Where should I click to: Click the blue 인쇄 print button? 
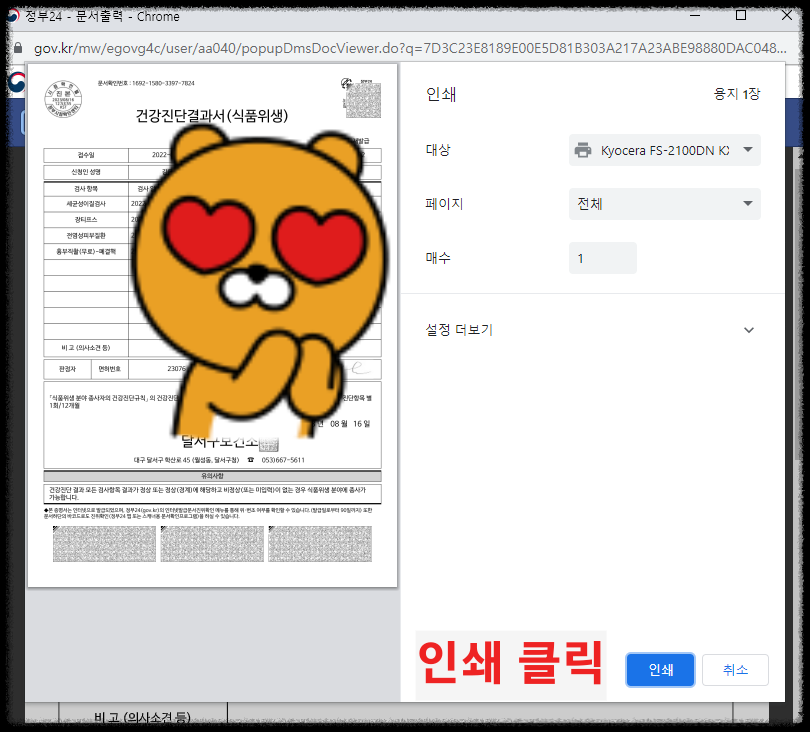660,669
